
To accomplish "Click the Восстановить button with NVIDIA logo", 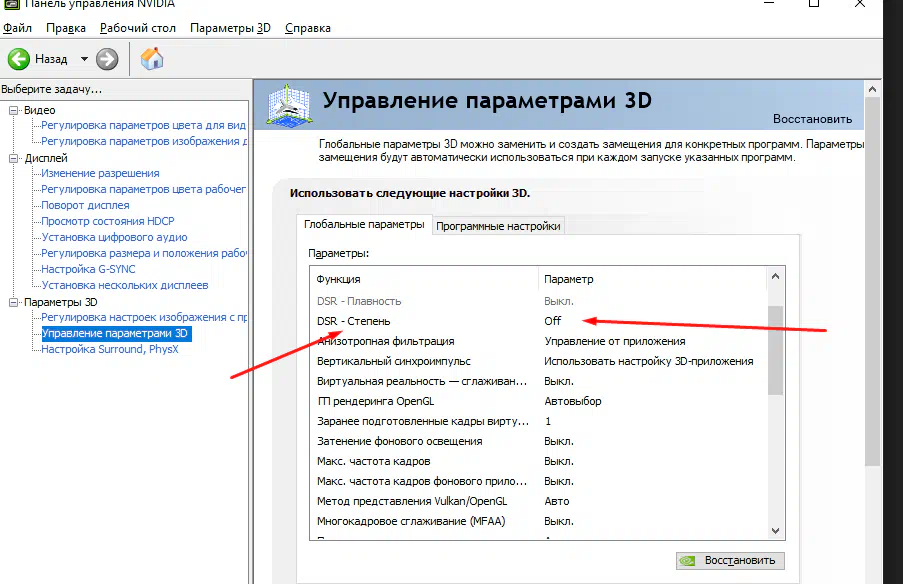I will pos(730,560).
